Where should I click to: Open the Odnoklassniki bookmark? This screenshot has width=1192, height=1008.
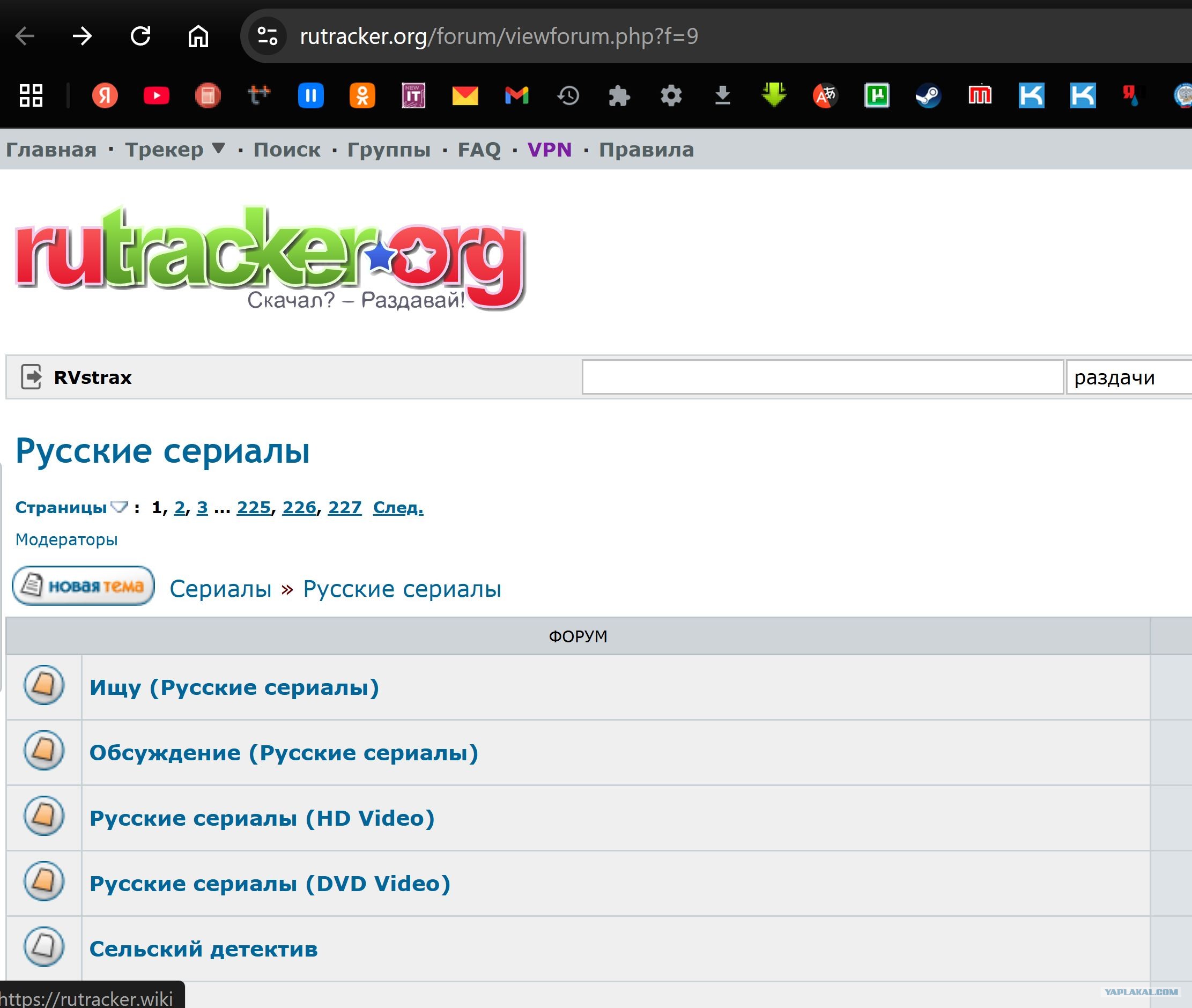[x=362, y=95]
